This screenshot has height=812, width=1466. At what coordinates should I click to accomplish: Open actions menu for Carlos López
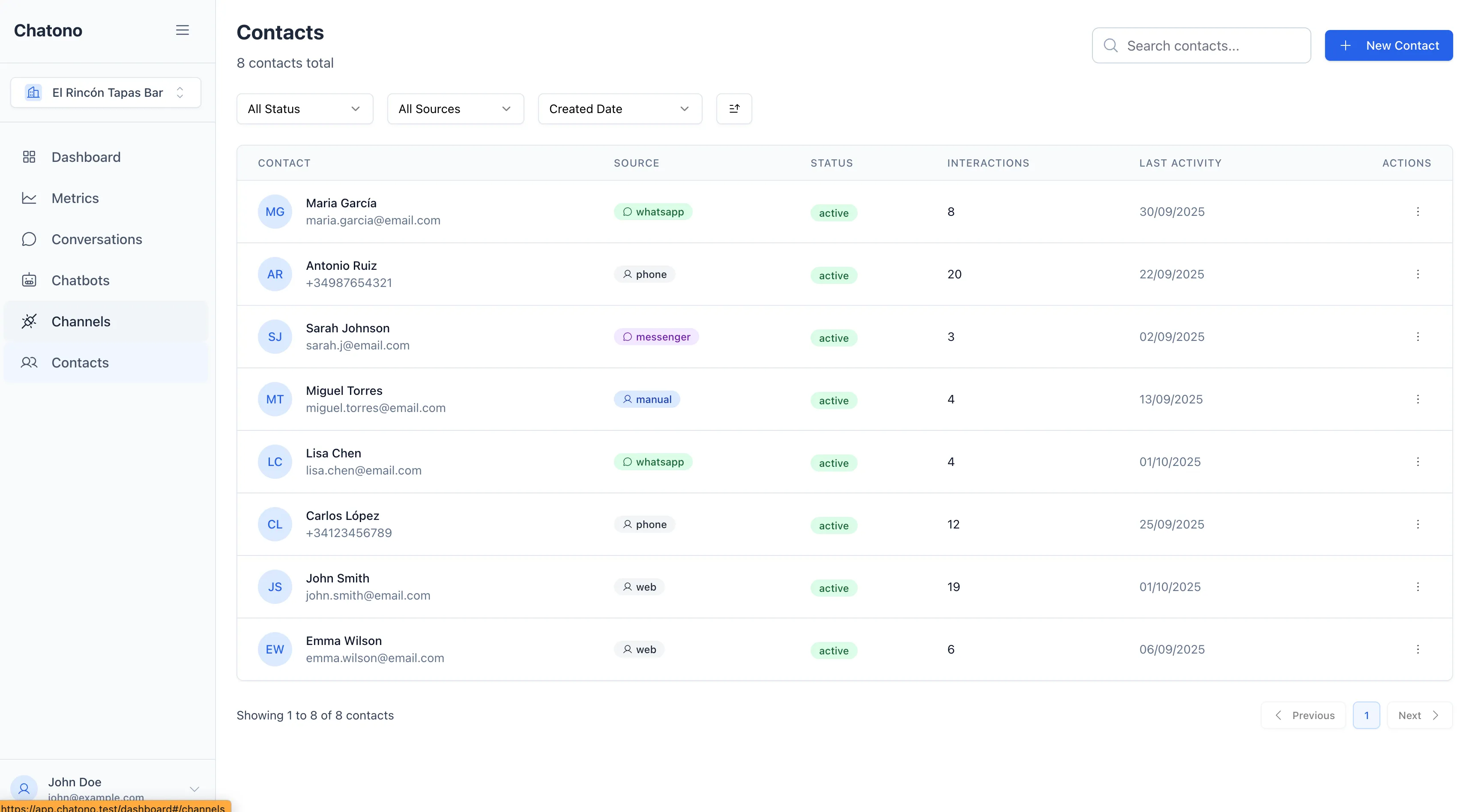[x=1417, y=524]
